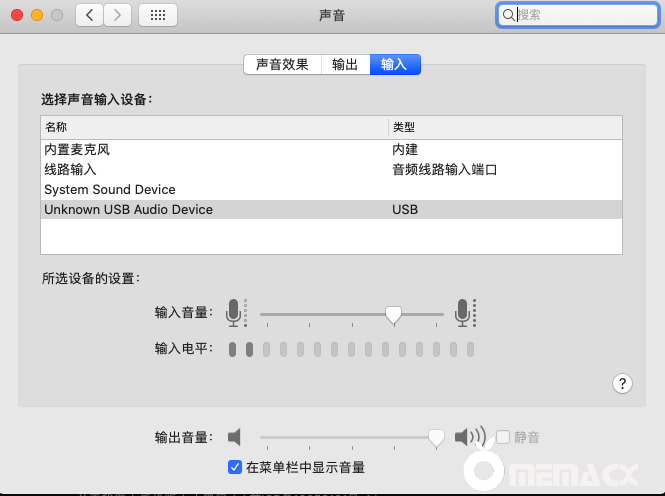Switch to the 声音效果 tab
Screen dimensions: 665x496
click(x=282, y=65)
